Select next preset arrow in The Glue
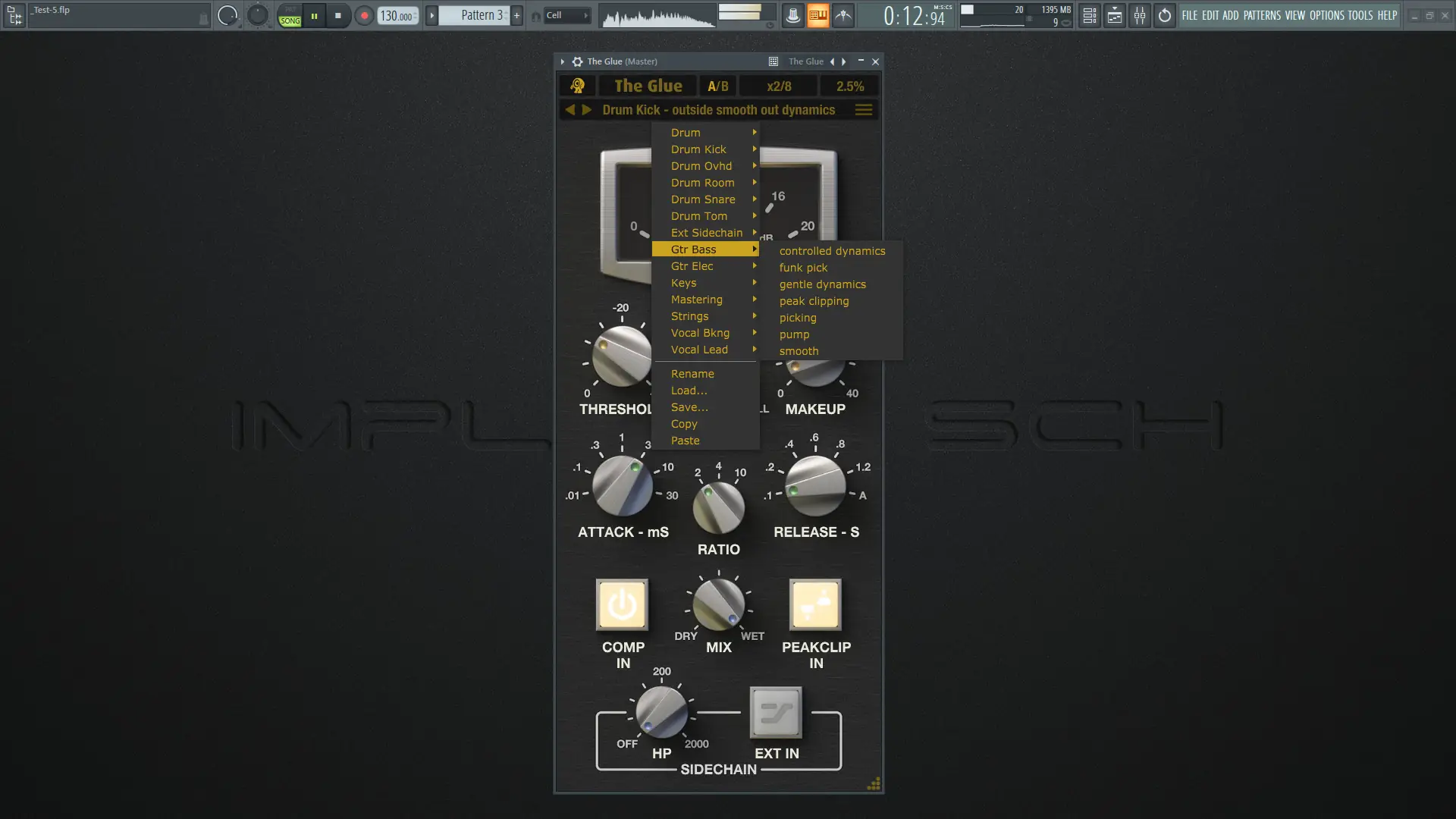 [x=586, y=110]
